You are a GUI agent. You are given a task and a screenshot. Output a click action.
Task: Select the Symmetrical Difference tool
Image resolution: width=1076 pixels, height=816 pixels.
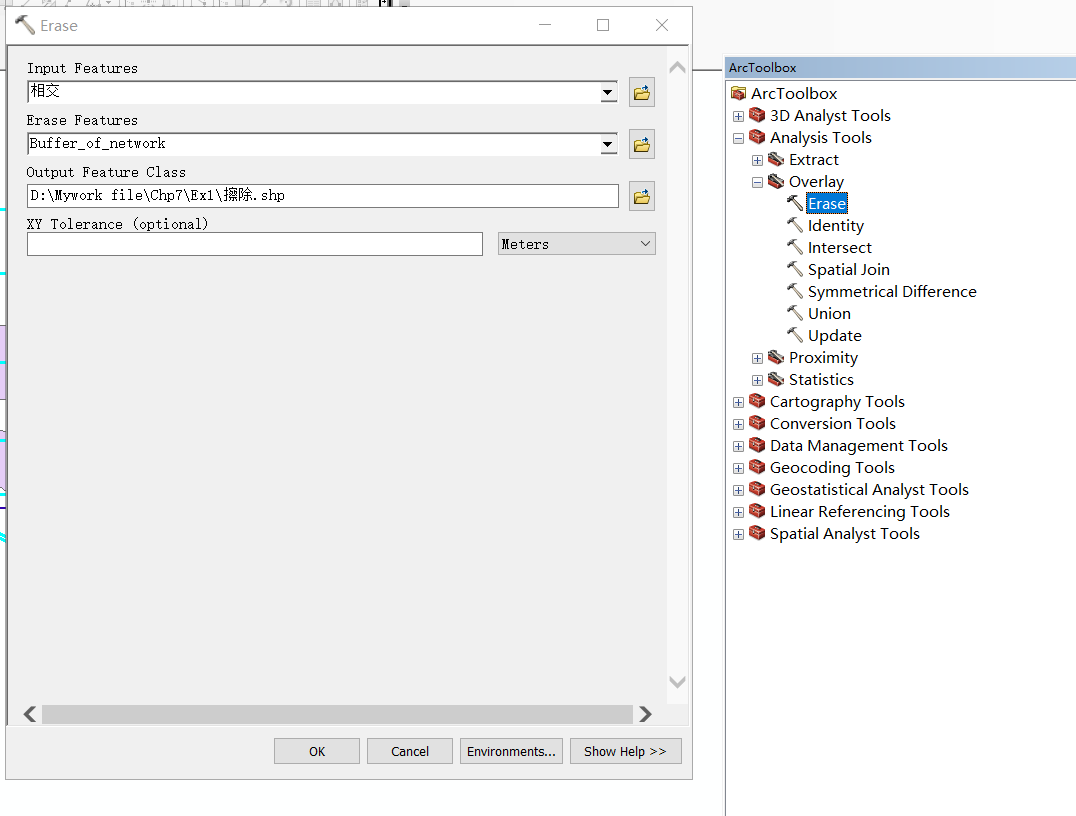point(891,291)
